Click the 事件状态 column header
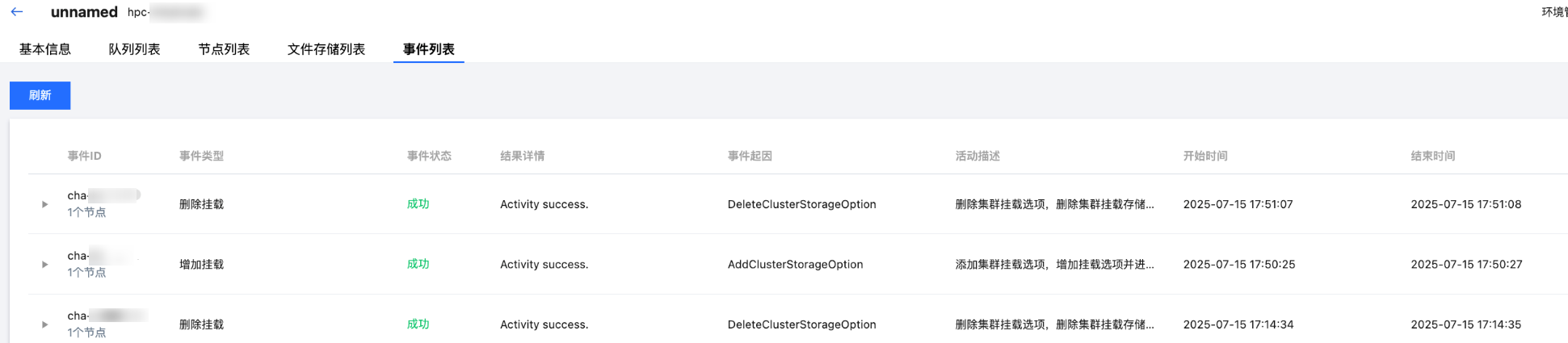Screen dimensions: 1568x343 point(429,156)
